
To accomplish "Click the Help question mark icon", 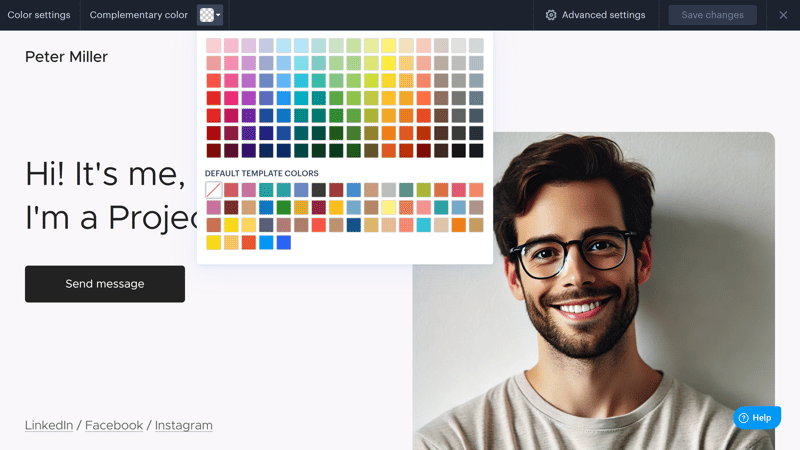I will point(743,418).
